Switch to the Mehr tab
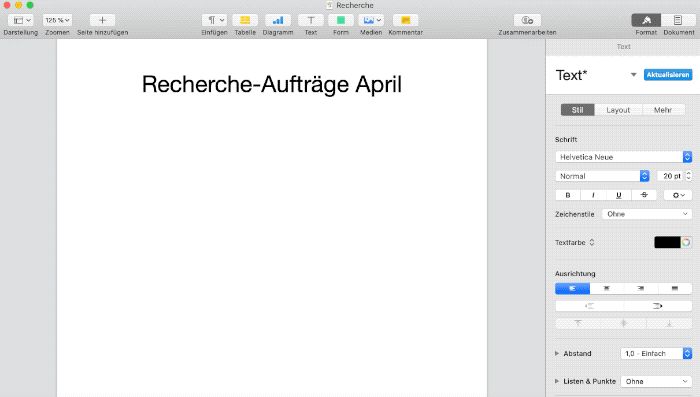Image resolution: width=700 pixels, height=397 pixels. (x=663, y=110)
